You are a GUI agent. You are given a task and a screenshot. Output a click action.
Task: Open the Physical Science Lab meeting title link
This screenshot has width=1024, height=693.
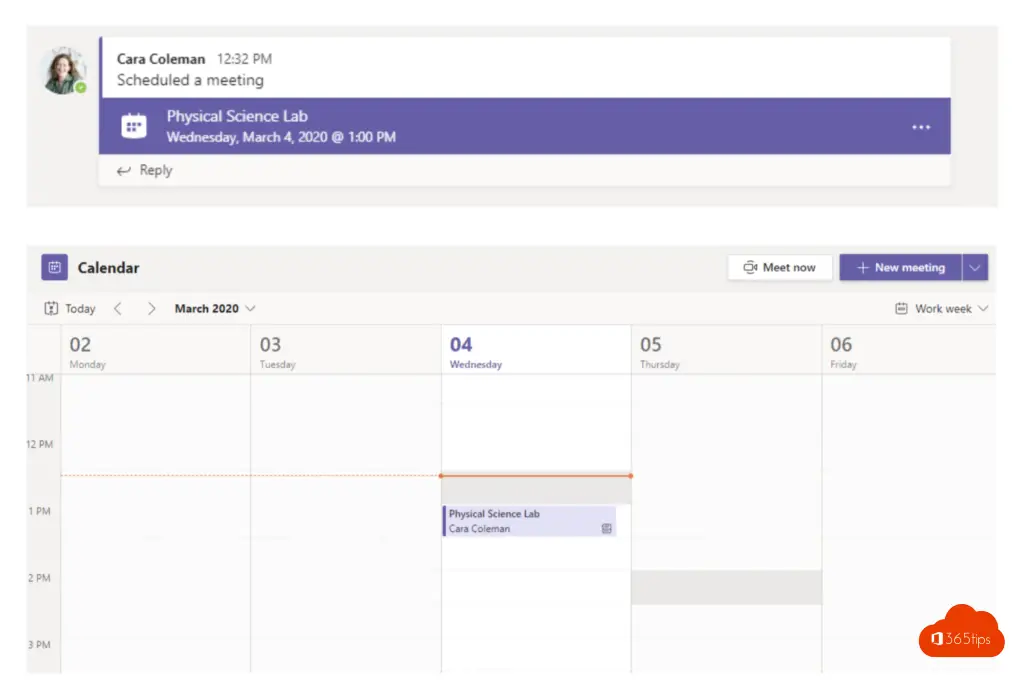pos(237,117)
